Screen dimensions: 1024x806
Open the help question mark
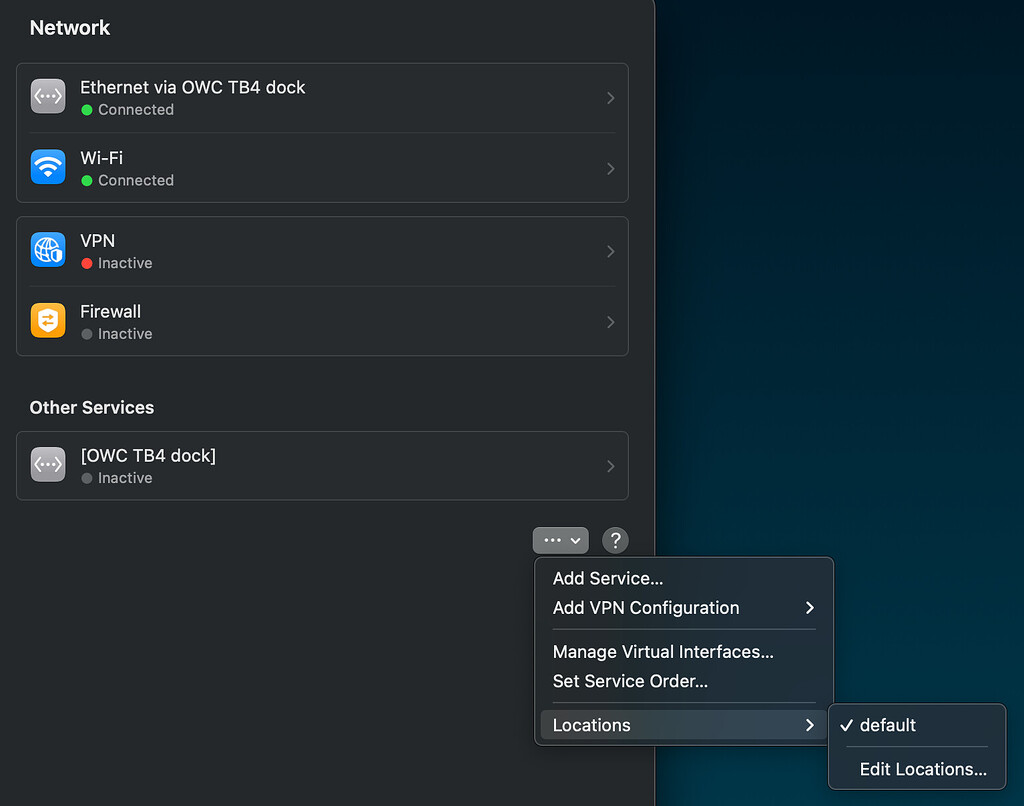pos(615,540)
